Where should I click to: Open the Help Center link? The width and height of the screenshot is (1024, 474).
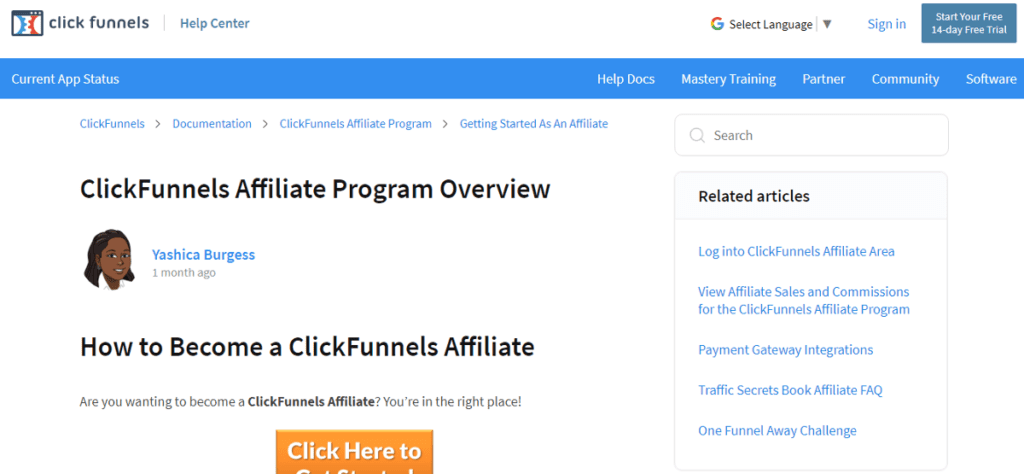[215, 24]
